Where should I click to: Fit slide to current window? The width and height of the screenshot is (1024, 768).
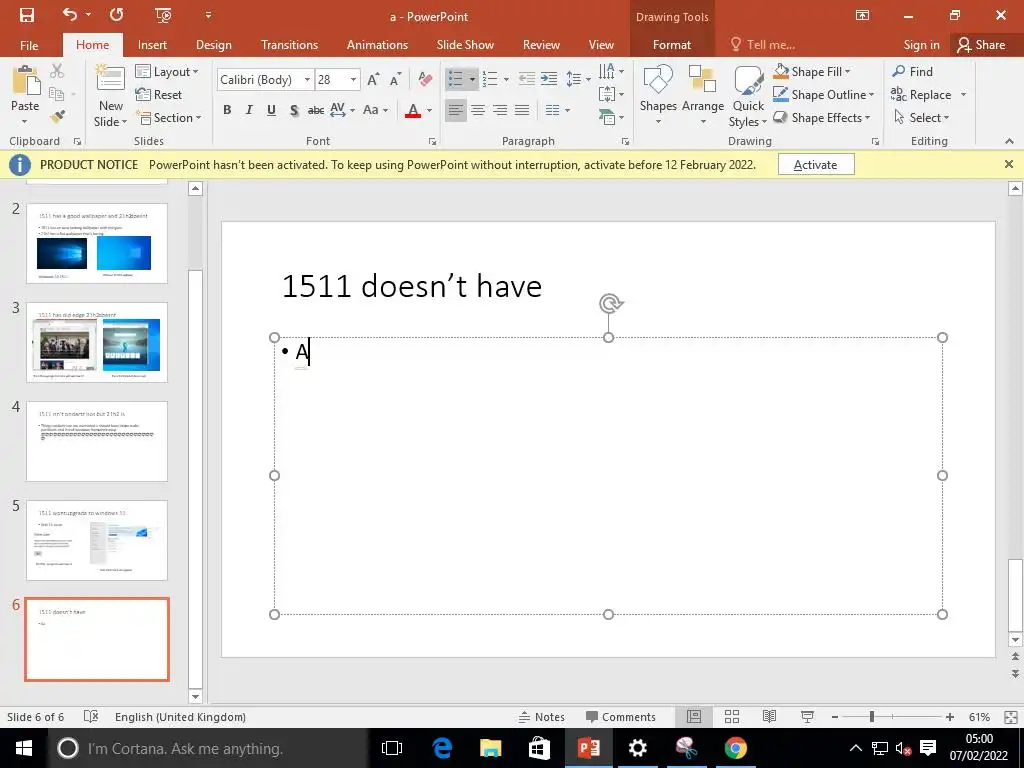coord(1011,716)
